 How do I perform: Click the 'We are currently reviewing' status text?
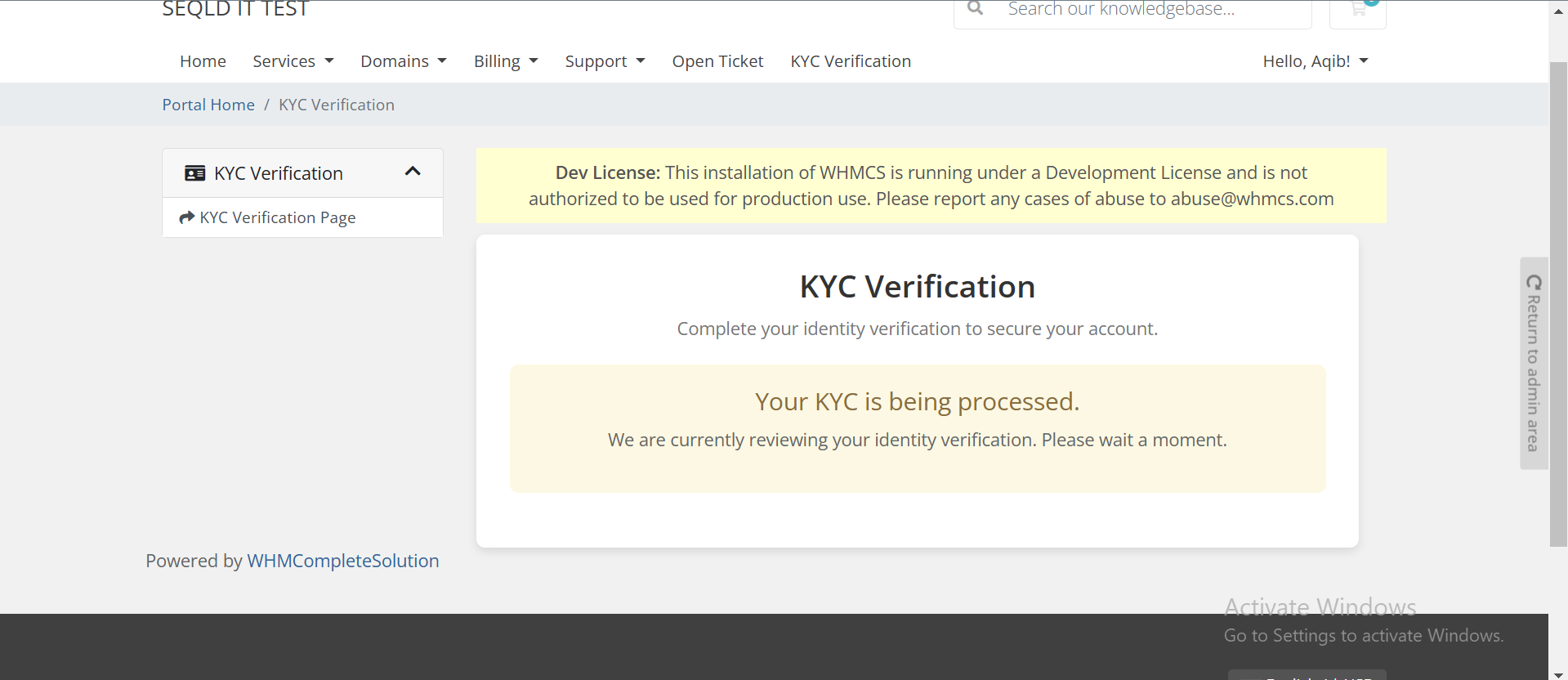click(917, 440)
